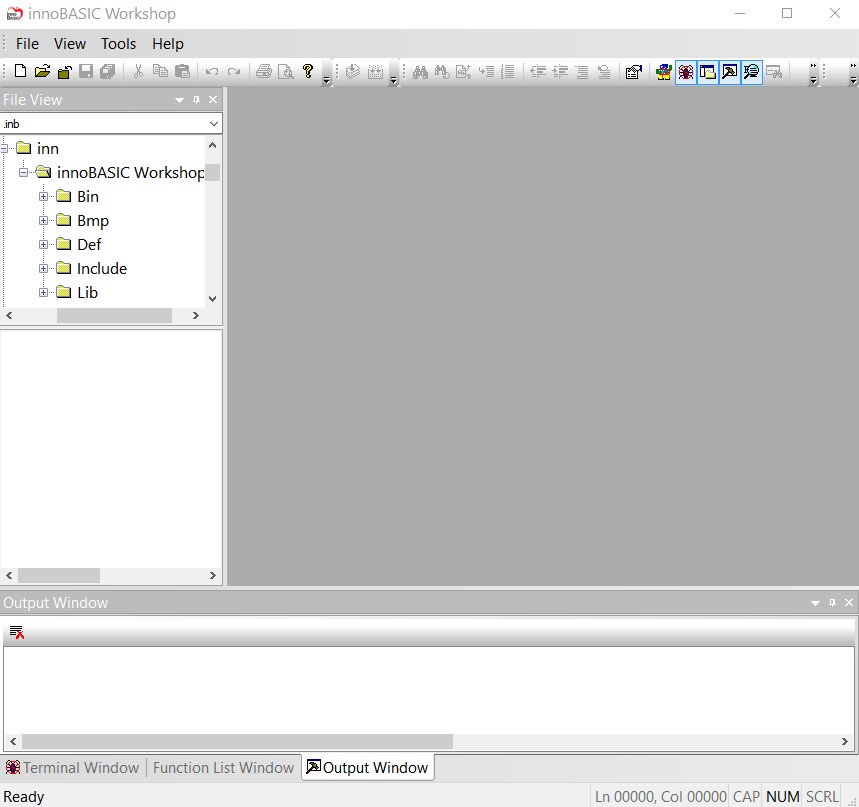
Task: Click the grayed-out find-in-window toolbar icon
Action: pos(774,71)
